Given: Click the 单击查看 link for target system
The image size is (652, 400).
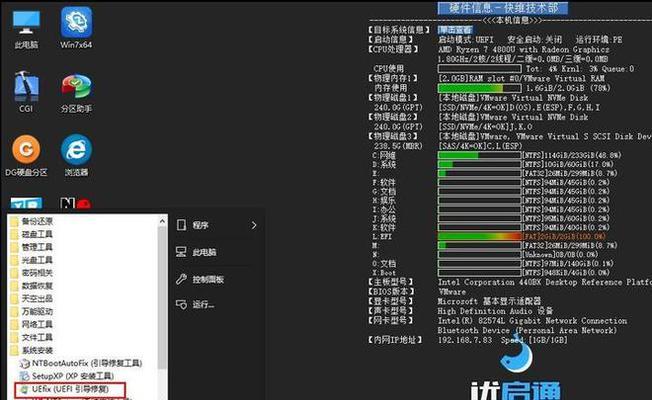Looking at the screenshot, I should [x=455, y=30].
